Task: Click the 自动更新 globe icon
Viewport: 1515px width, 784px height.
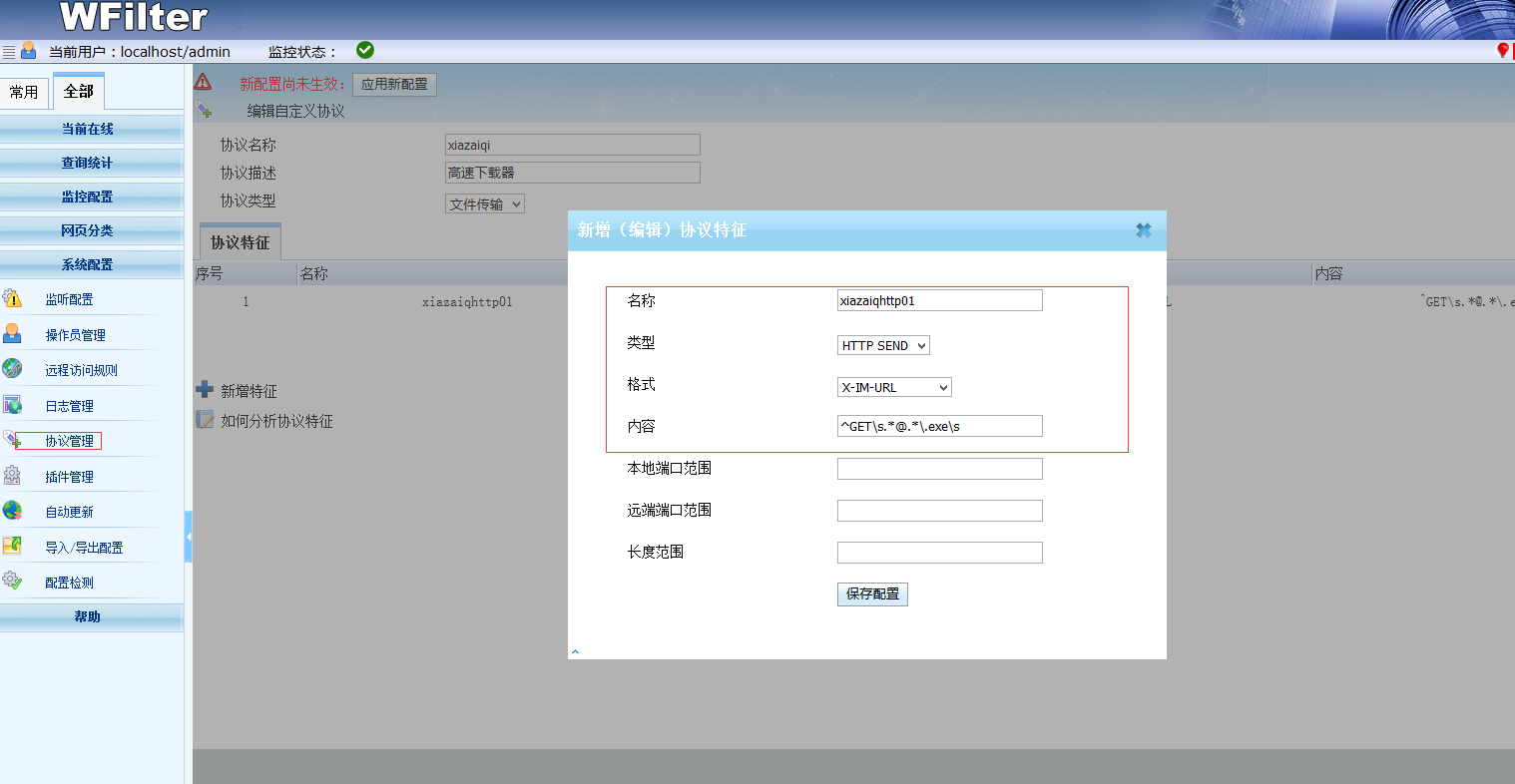Action: tap(12, 511)
